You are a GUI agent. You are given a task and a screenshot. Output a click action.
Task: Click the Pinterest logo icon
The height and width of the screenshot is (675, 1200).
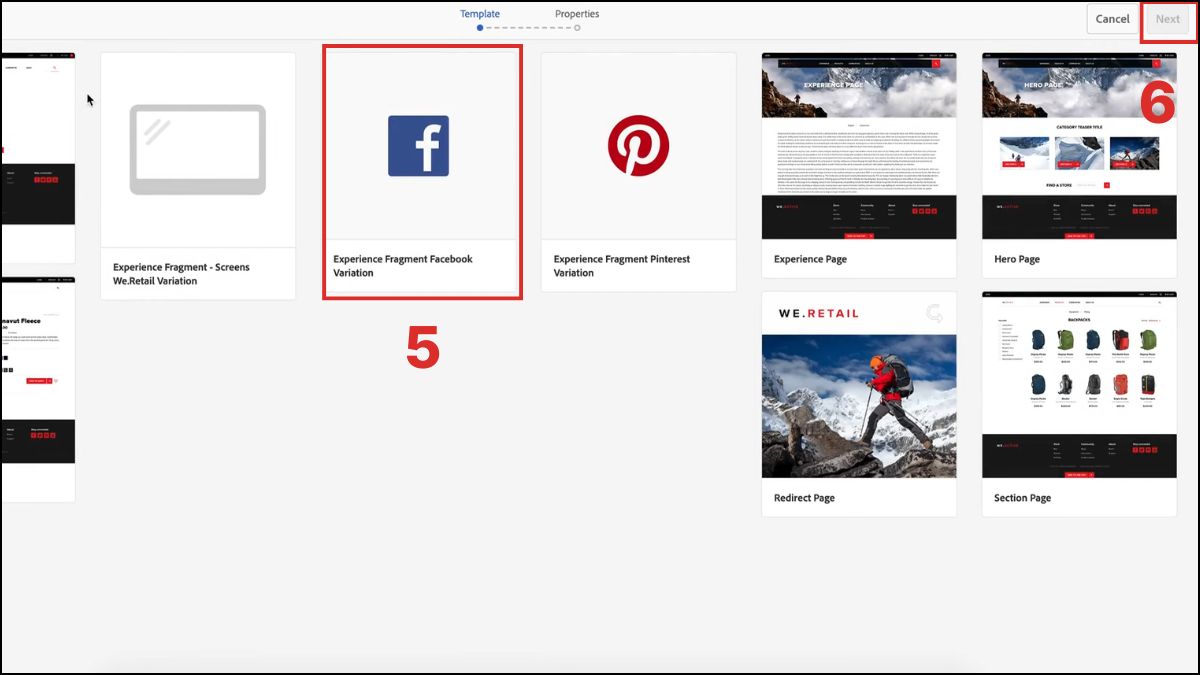coord(638,146)
